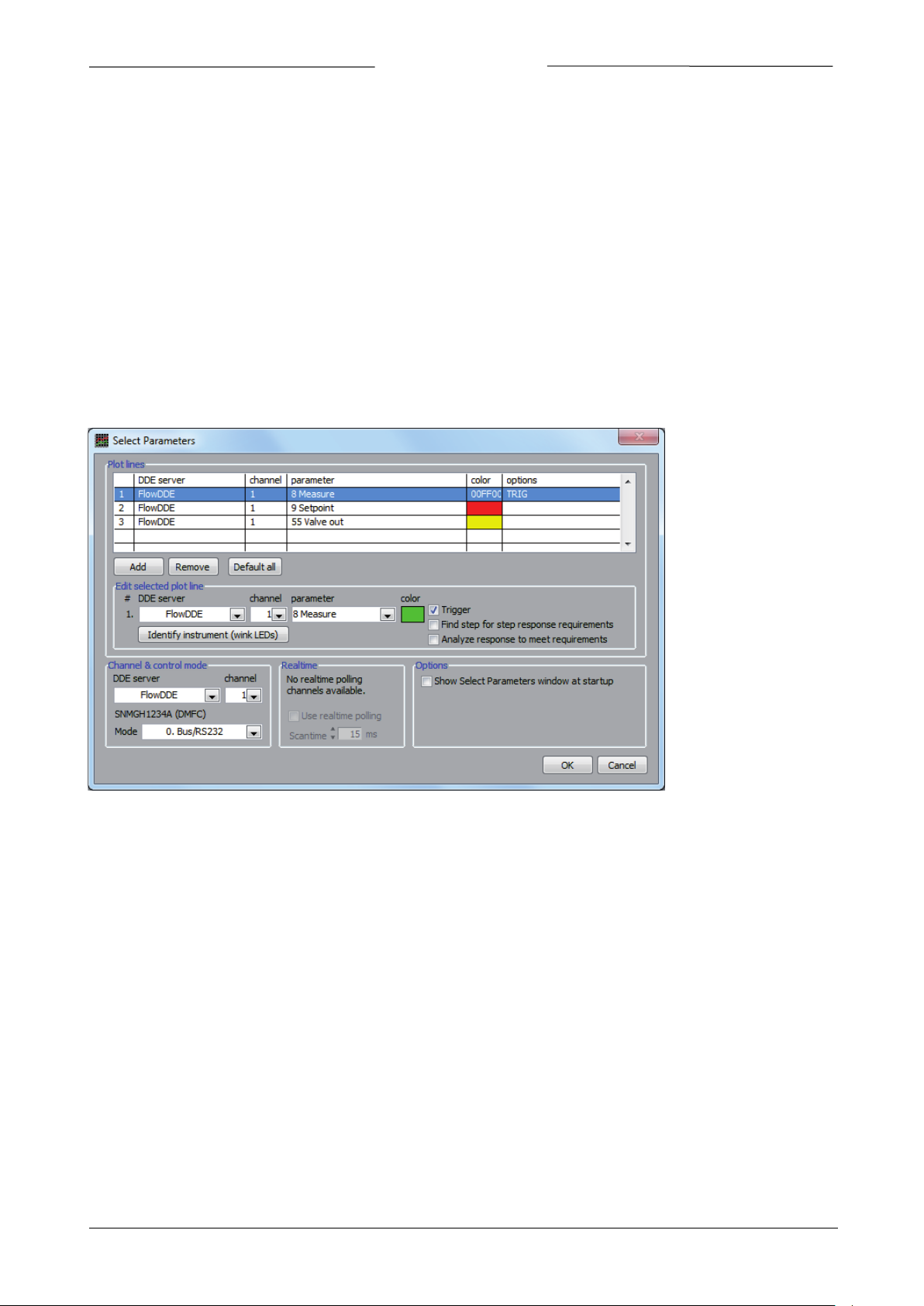Viewport: 924px width, 1306px height.
Task: Click FlowDDE cell in Valve out row
Action: point(189,522)
